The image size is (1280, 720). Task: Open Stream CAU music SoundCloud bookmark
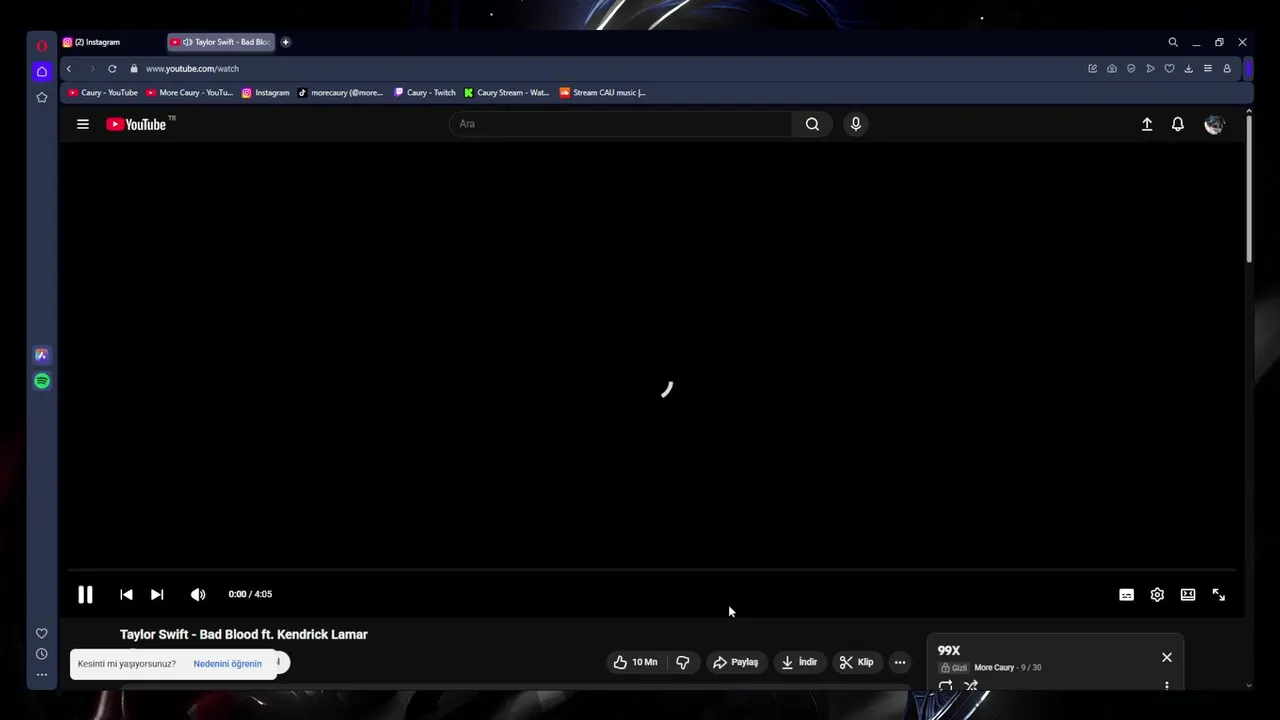point(602,93)
